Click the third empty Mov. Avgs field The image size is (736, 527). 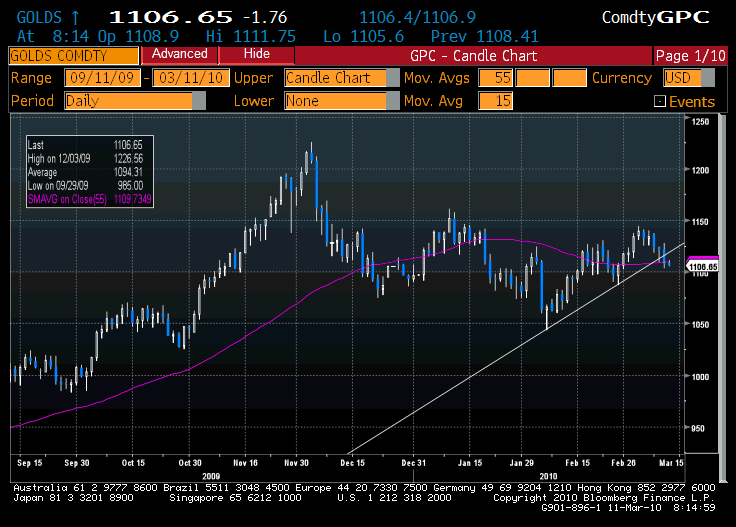569,78
